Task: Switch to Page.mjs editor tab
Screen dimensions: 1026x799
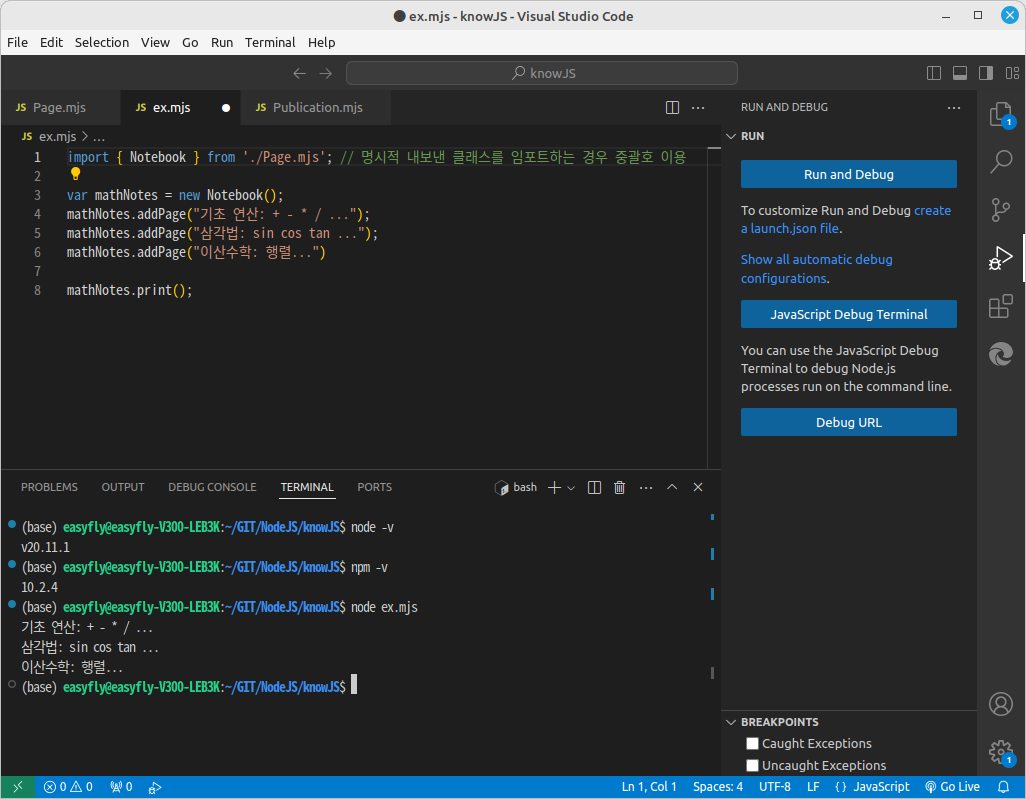Action: point(60,107)
